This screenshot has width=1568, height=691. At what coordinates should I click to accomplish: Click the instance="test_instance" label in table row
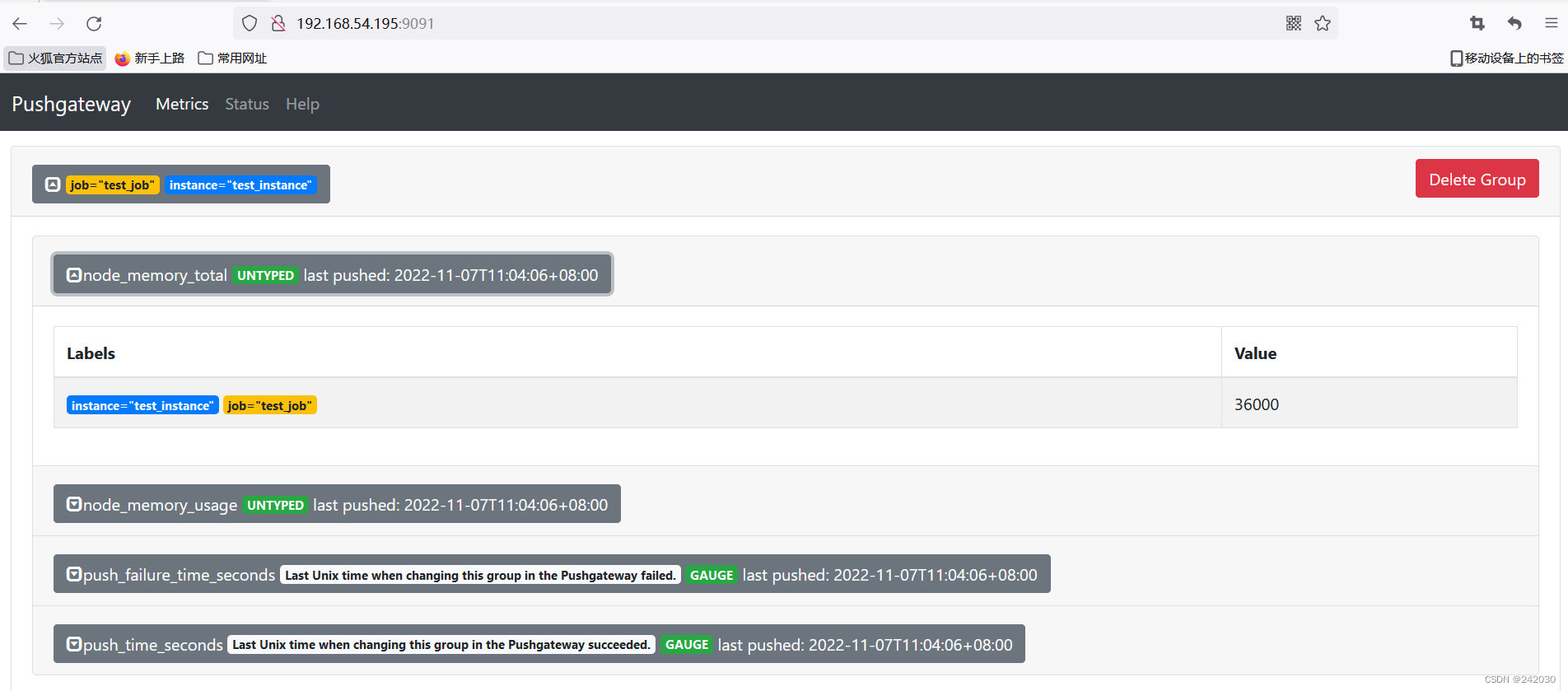[142, 405]
